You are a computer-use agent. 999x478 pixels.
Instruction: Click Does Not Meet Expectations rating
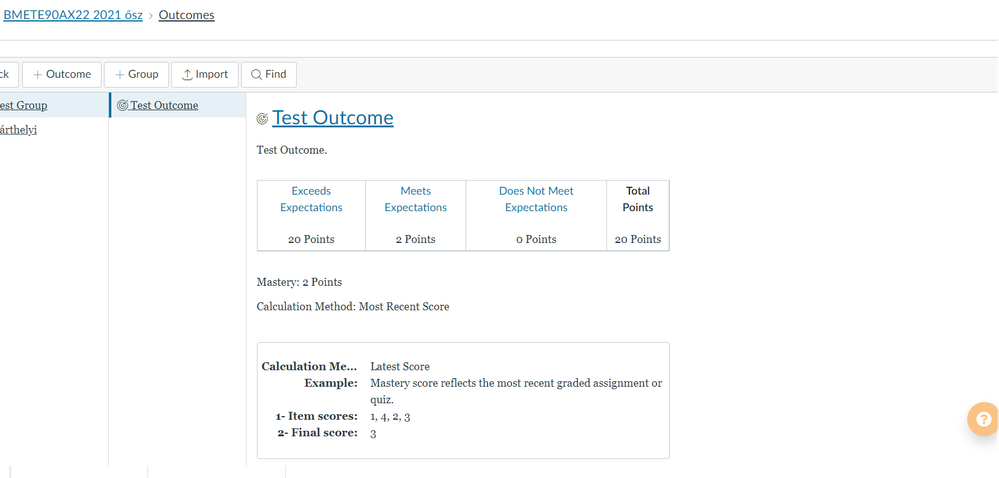pyautogui.click(x=536, y=199)
